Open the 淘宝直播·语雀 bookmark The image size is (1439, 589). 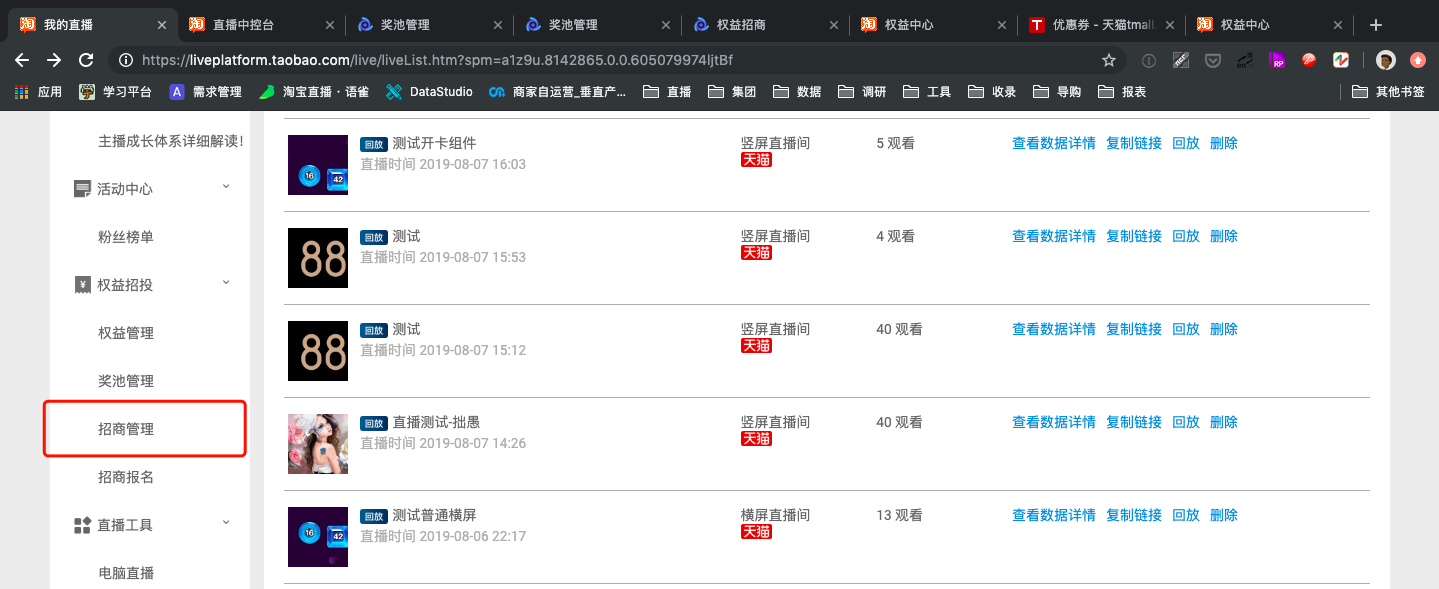(314, 91)
